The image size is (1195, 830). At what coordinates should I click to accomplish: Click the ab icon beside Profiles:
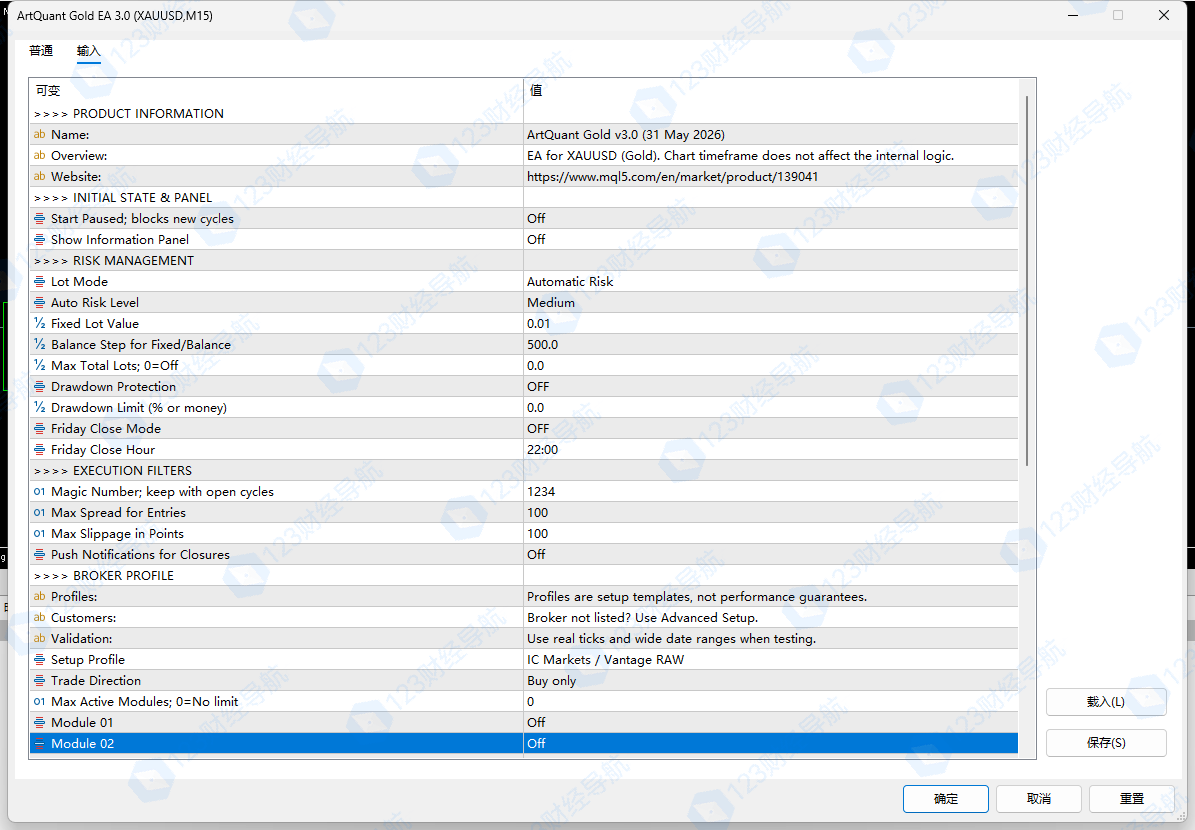pos(40,596)
